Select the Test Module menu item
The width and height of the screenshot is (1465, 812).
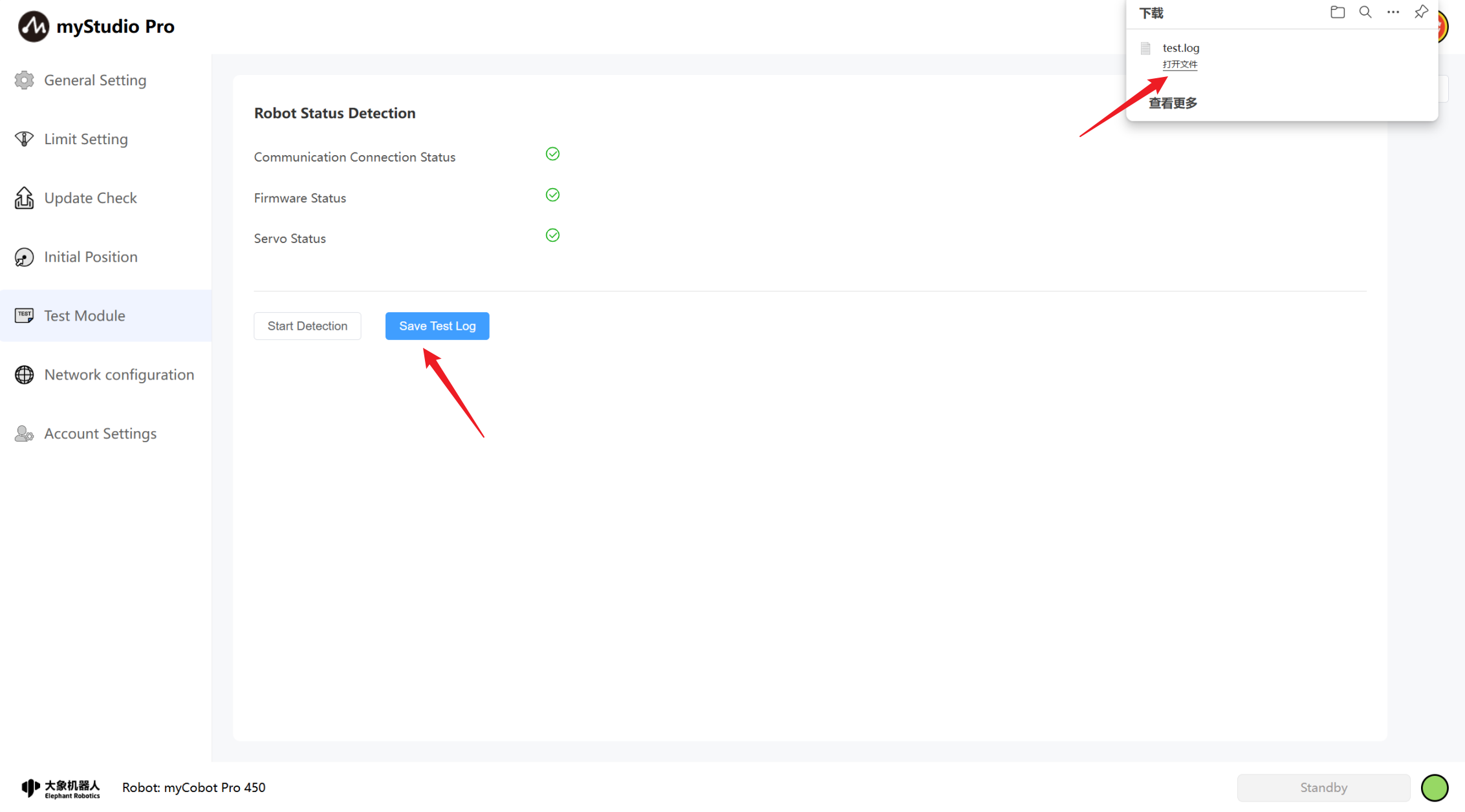click(85, 315)
